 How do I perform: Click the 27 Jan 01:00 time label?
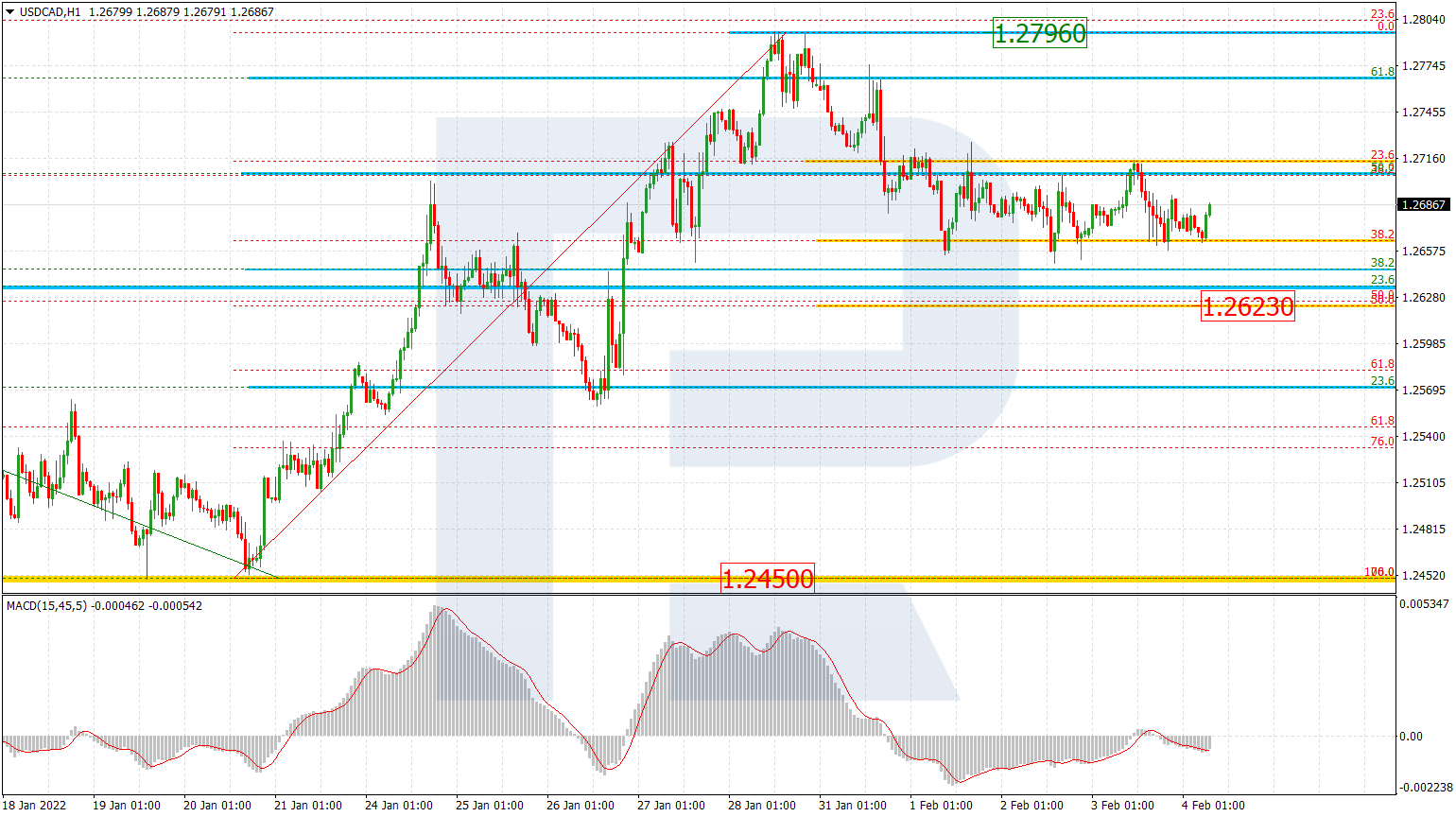(671, 806)
